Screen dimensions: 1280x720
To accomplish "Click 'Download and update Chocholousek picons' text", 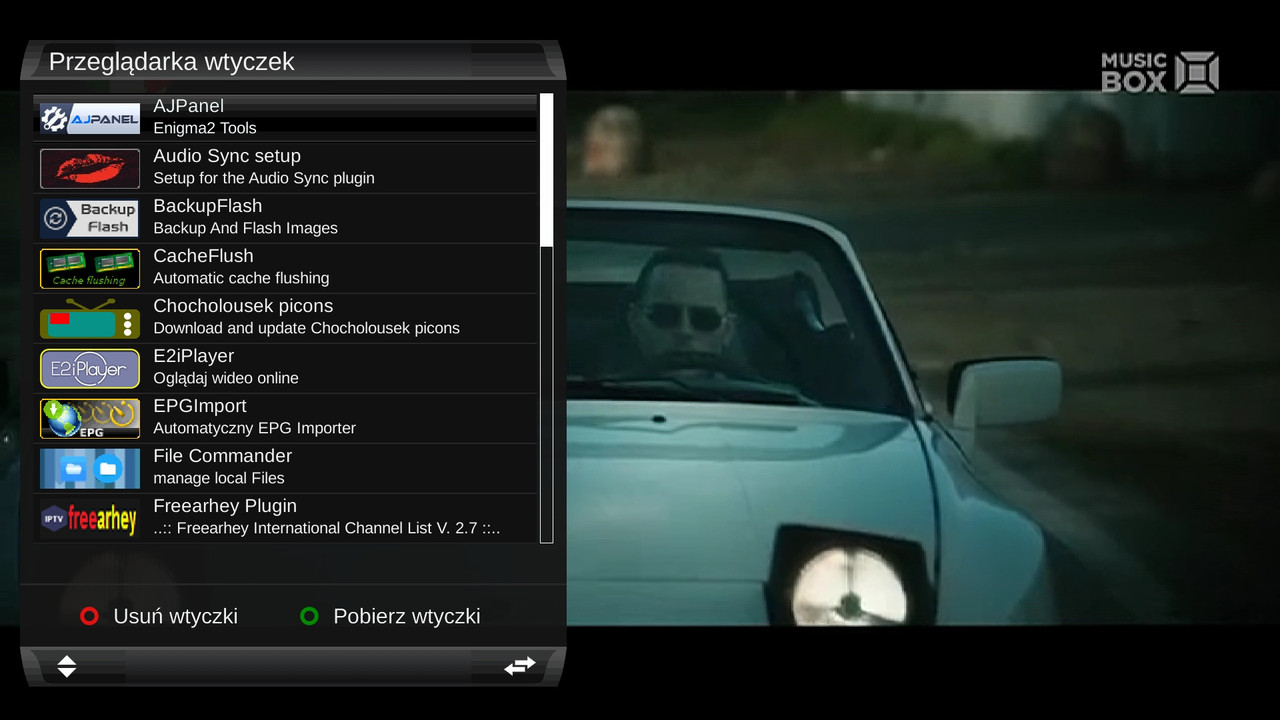I will tap(307, 328).
